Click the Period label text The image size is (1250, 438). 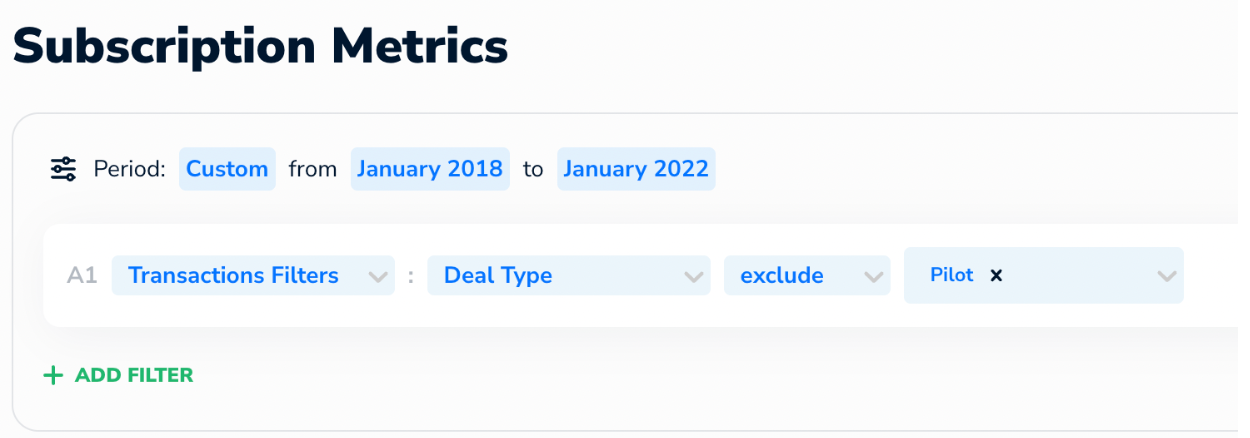tap(129, 169)
